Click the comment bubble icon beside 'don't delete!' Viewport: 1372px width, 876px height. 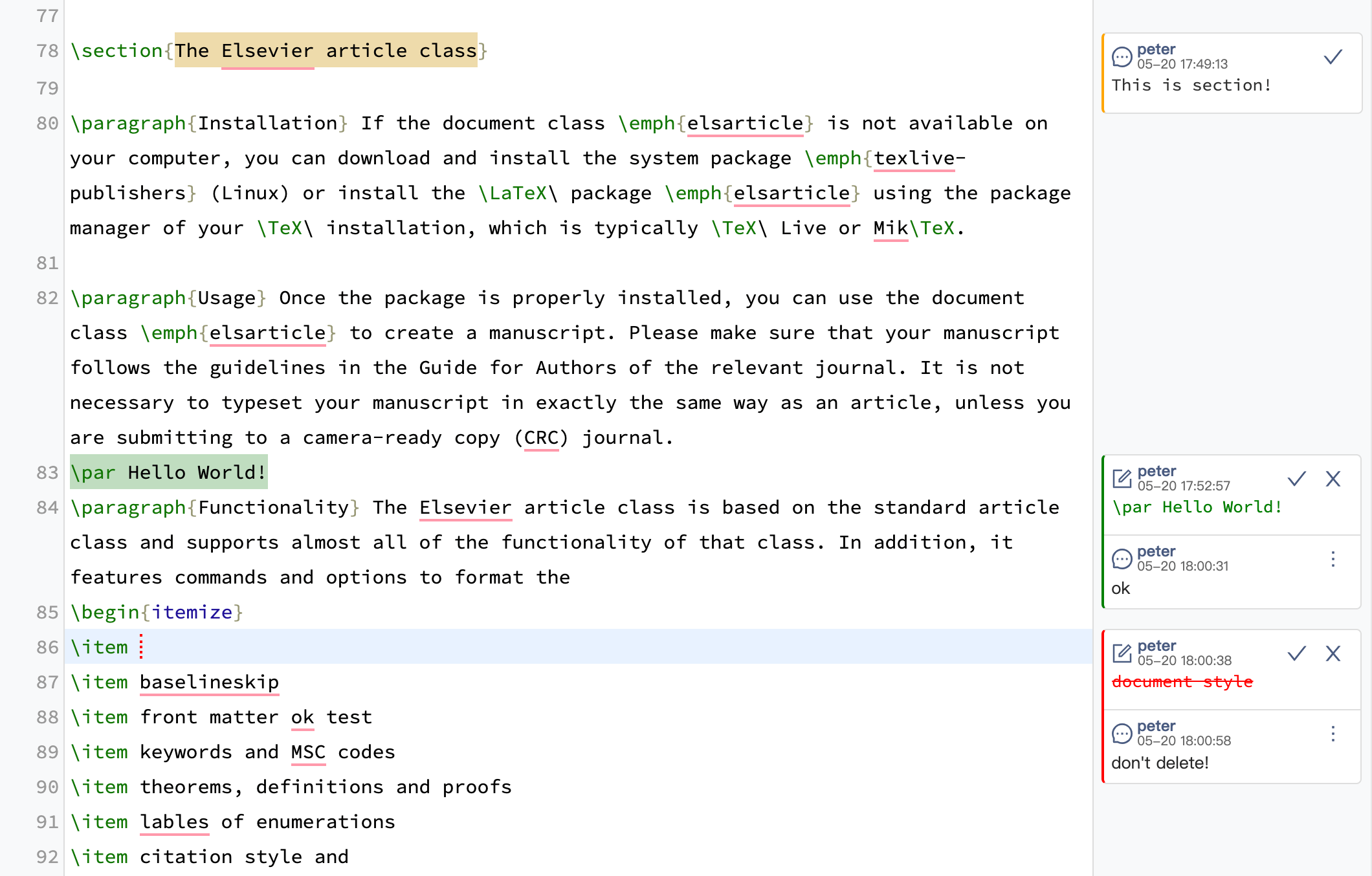pos(1122,734)
